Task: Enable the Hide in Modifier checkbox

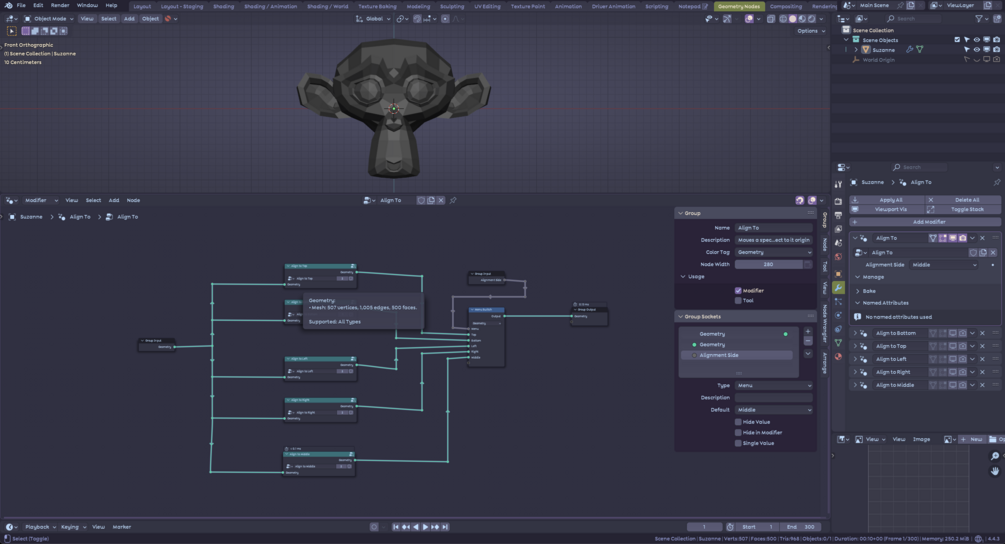Action: click(738, 433)
